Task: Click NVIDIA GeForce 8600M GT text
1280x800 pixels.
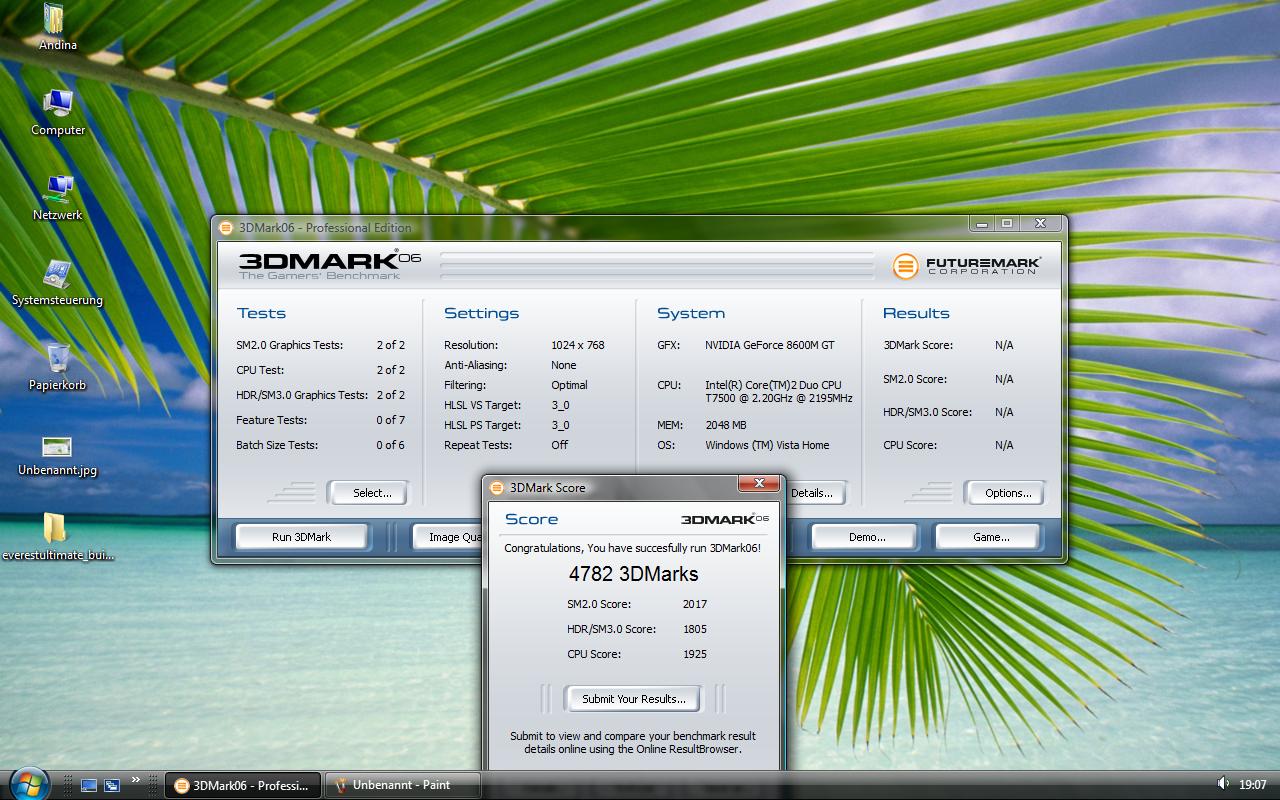Action: tap(770, 345)
